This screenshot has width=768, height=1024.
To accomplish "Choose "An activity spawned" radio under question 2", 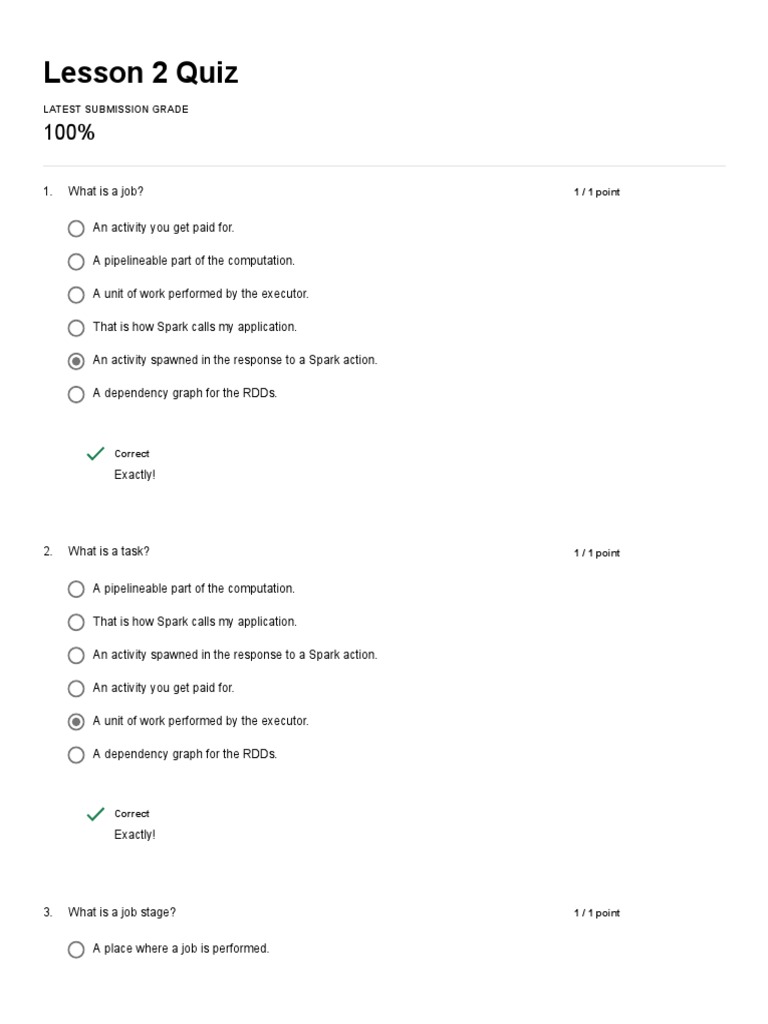I will point(76,655).
